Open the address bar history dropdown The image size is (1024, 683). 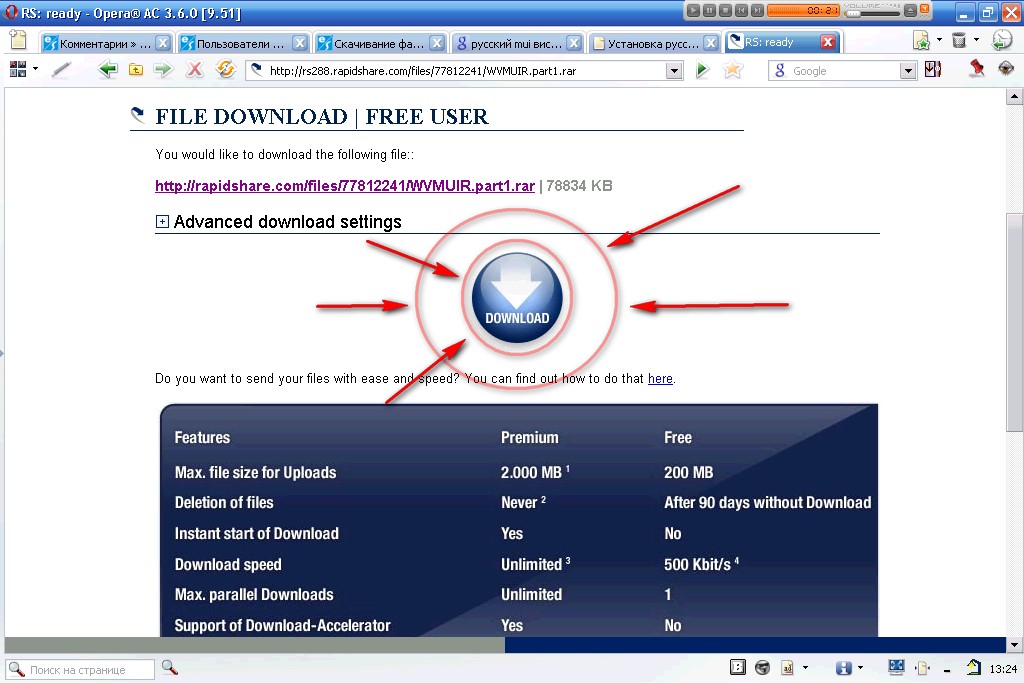[675, 71]
